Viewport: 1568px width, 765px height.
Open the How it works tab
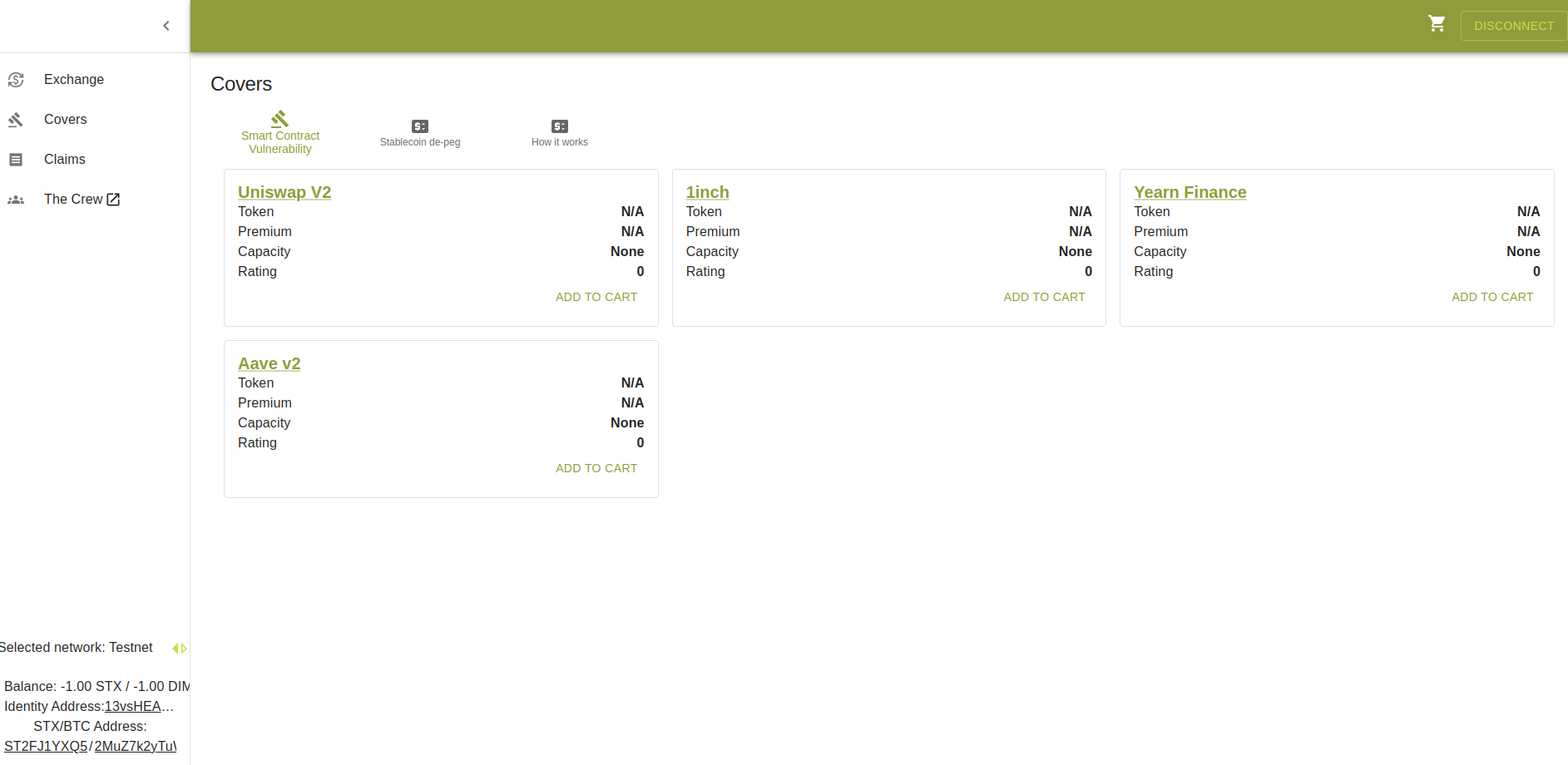click(560, 132)
